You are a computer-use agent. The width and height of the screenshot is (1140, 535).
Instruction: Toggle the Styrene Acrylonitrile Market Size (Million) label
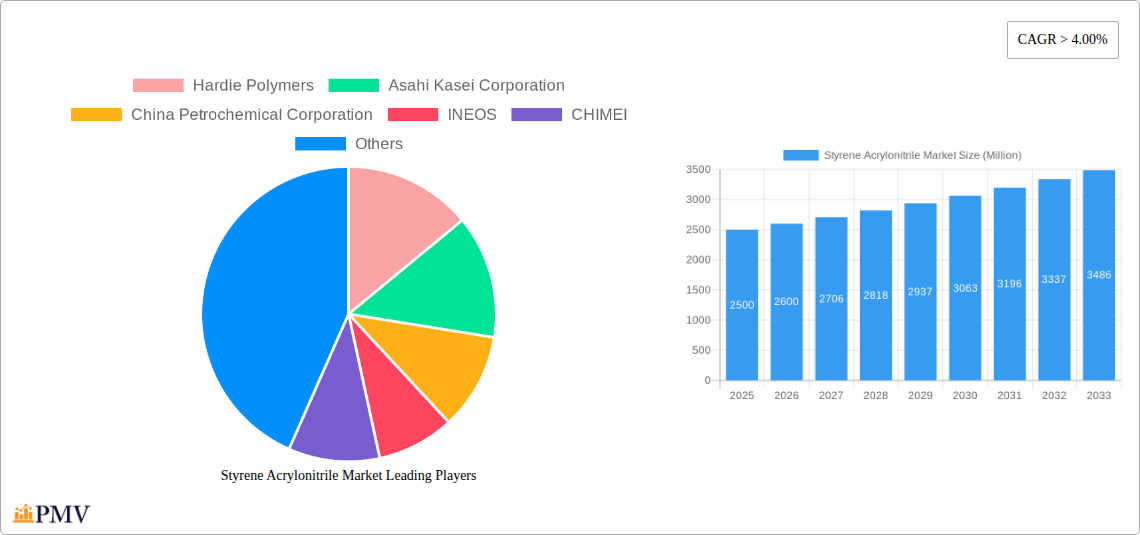click(923, 156)
